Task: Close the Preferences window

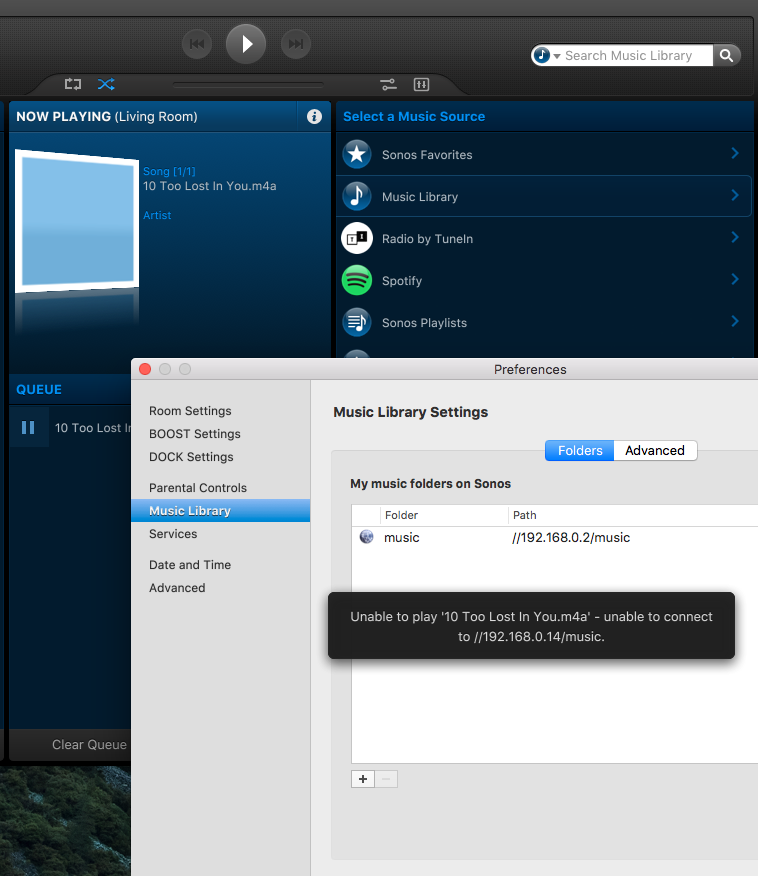Action: tap(145, 369)
